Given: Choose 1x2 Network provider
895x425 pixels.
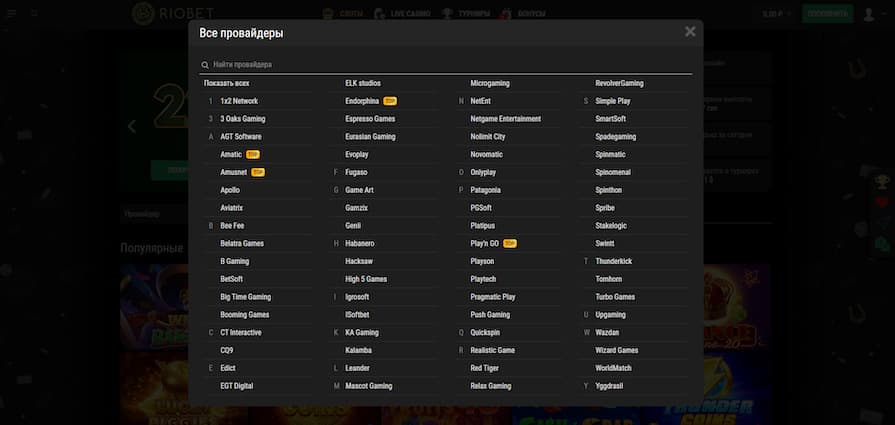Looking at the screenshot, I should click(239, 101).
